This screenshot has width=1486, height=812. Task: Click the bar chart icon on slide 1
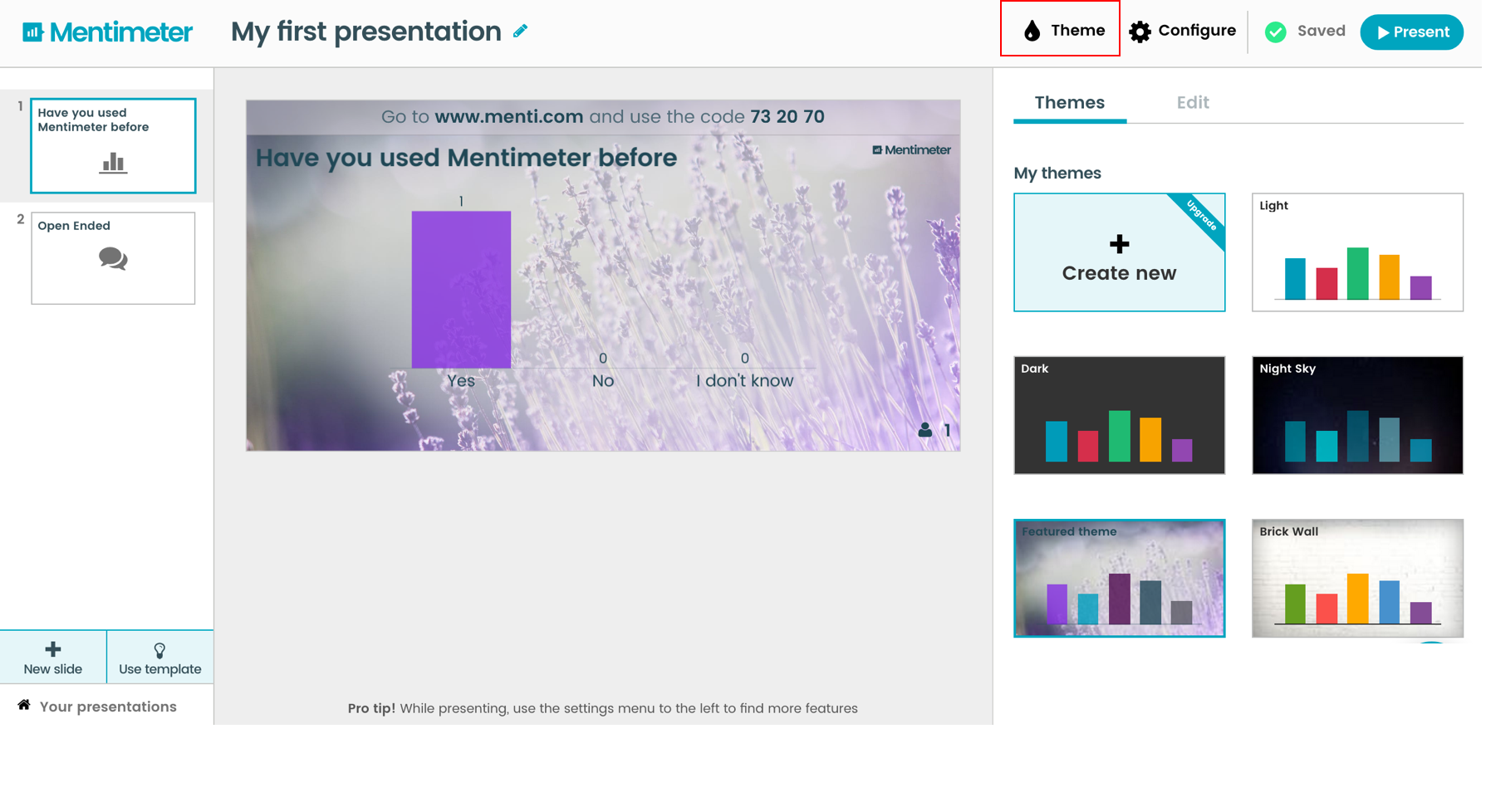point(113,163)
